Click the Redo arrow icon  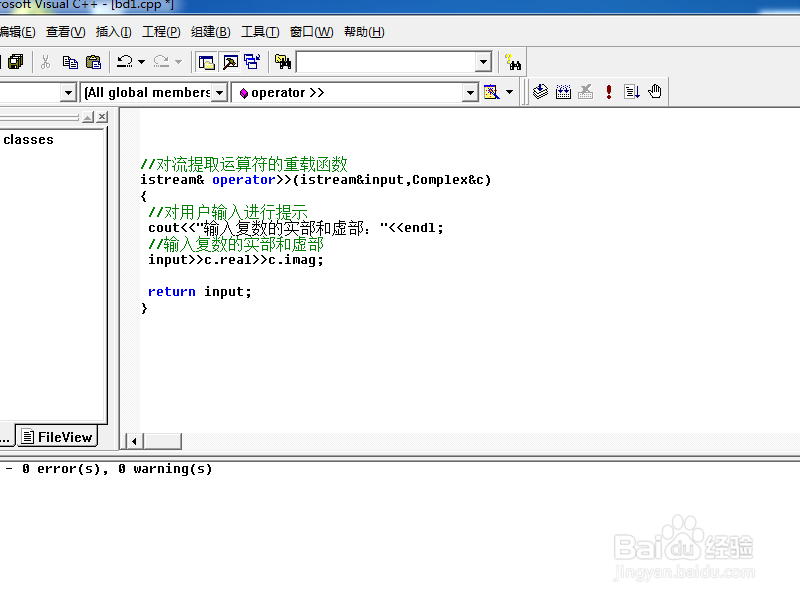(x=161, y=62)
